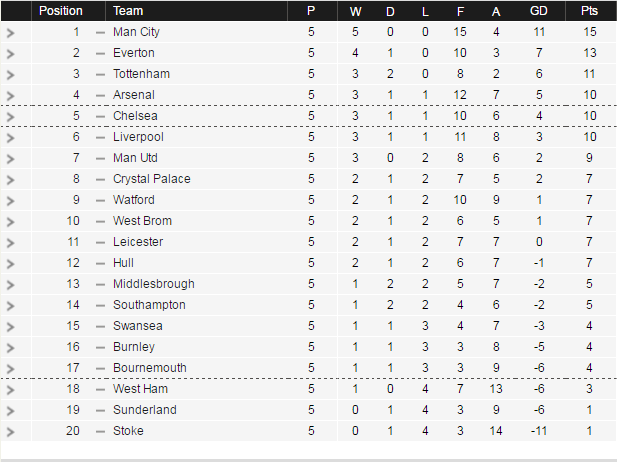Screen dimensions: 617x462
Task: Click the GD column header
Action: [539, 11]
